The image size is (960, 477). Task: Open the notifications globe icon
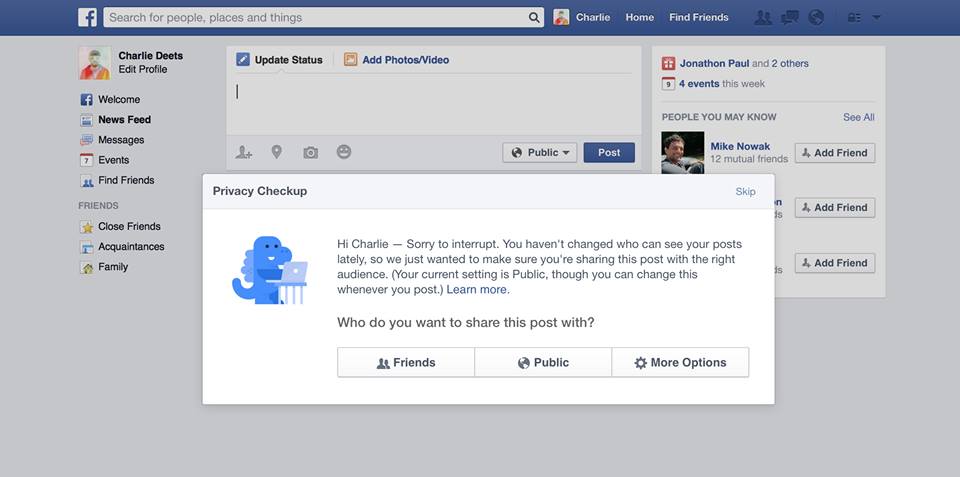coord(816,17)
